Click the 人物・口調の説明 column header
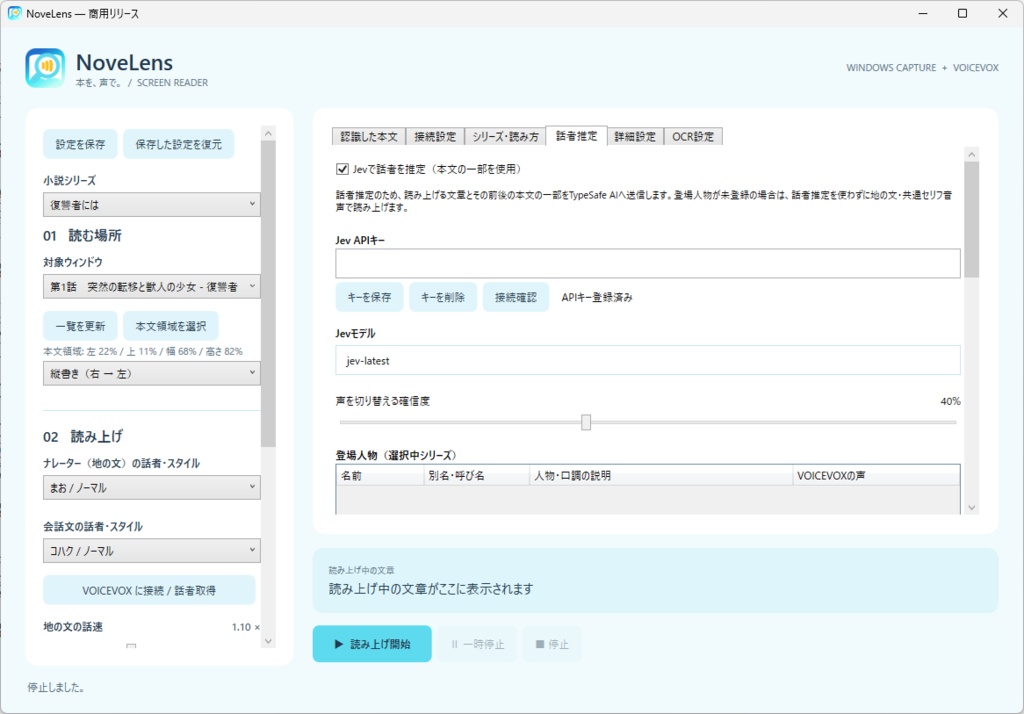Viewport: 1024px width, 714px height. (661, 476)
